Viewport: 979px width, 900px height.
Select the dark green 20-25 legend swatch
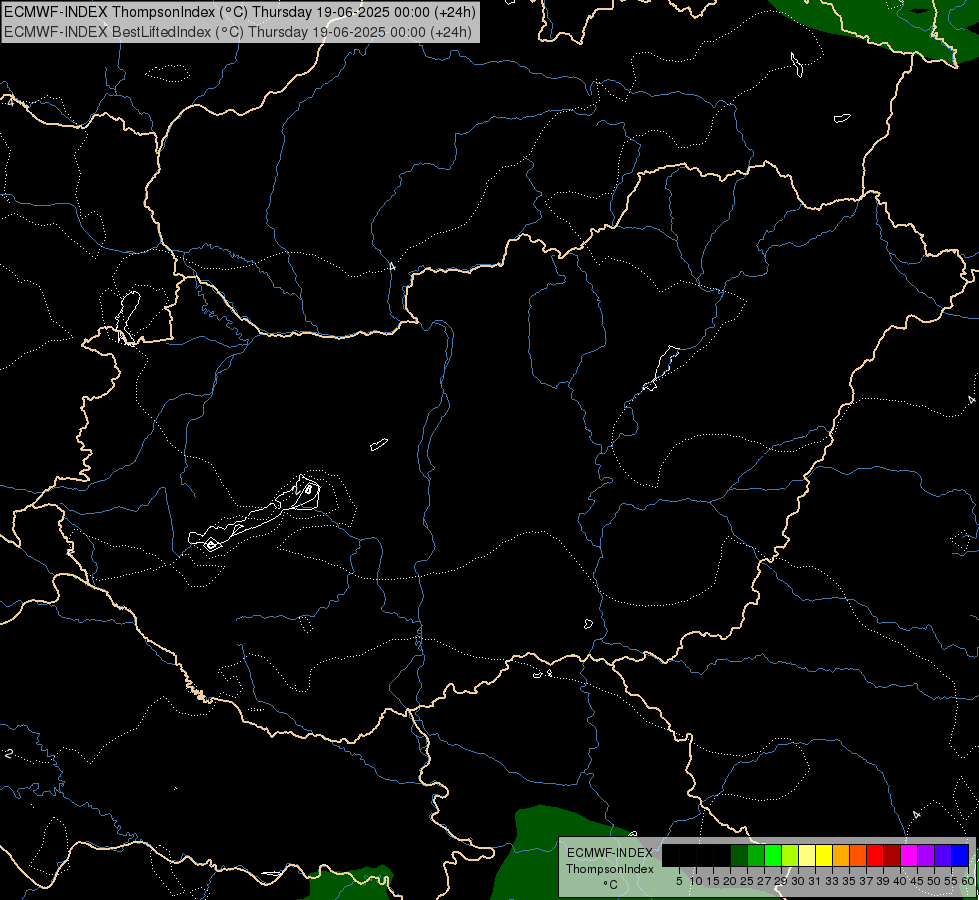pyautogui.click(x=739, y=855)
